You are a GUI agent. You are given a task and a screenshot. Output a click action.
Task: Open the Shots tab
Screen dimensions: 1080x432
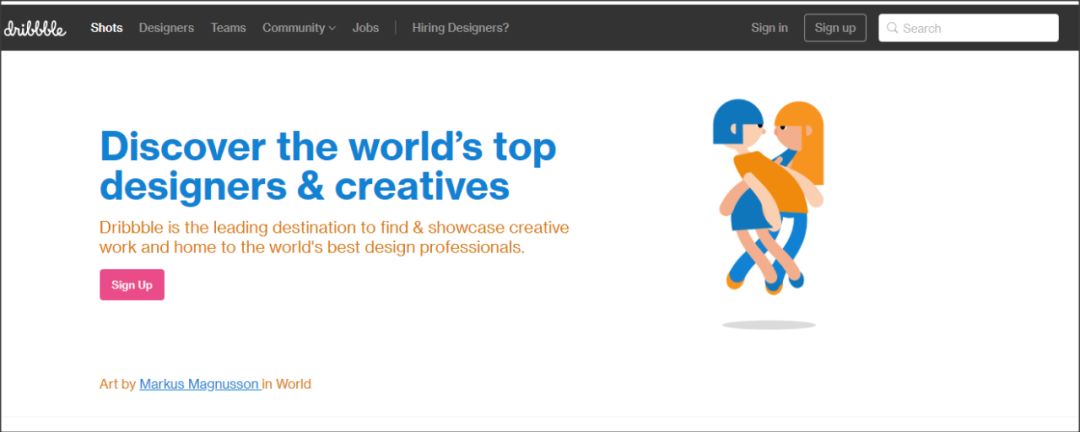click(106, 28)
